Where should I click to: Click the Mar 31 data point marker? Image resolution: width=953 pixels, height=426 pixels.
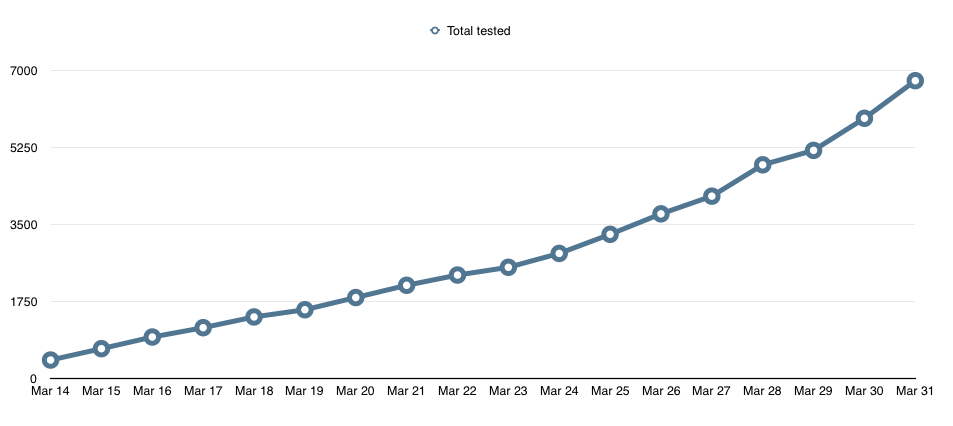(x=915, y=81)
